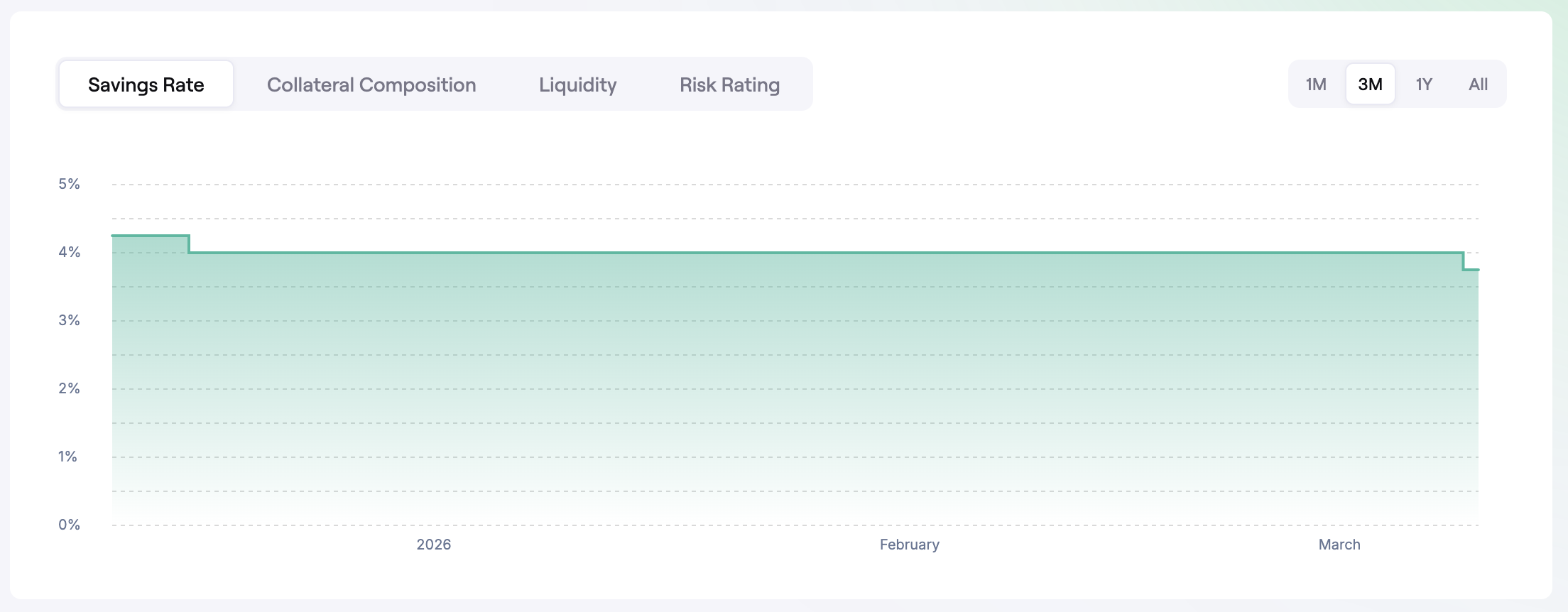Click the final rate drop near March's end
Viewport: 1568px width, 612px height.
1463,261
